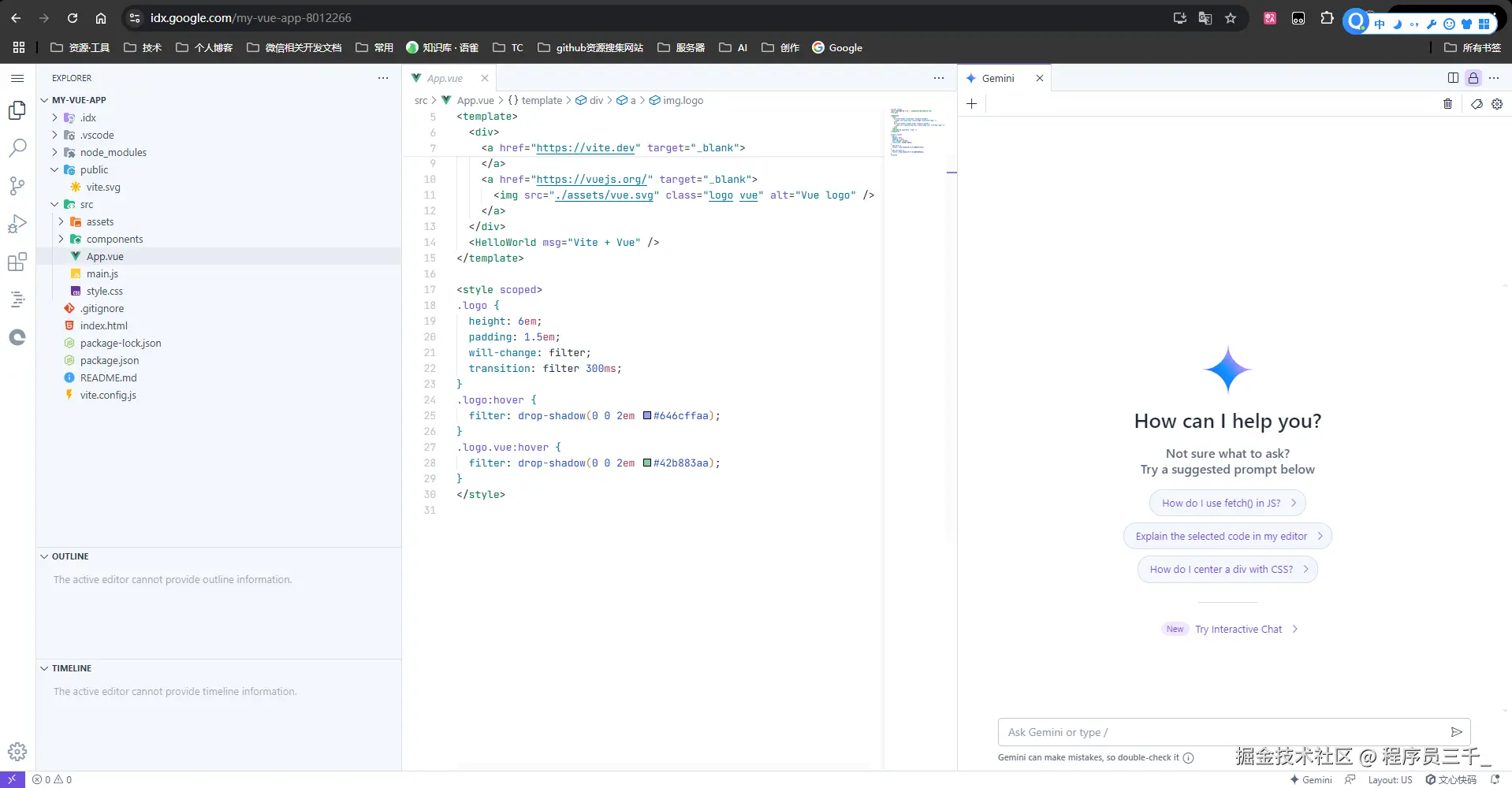Close the App.vue tab

pos(485,78)
